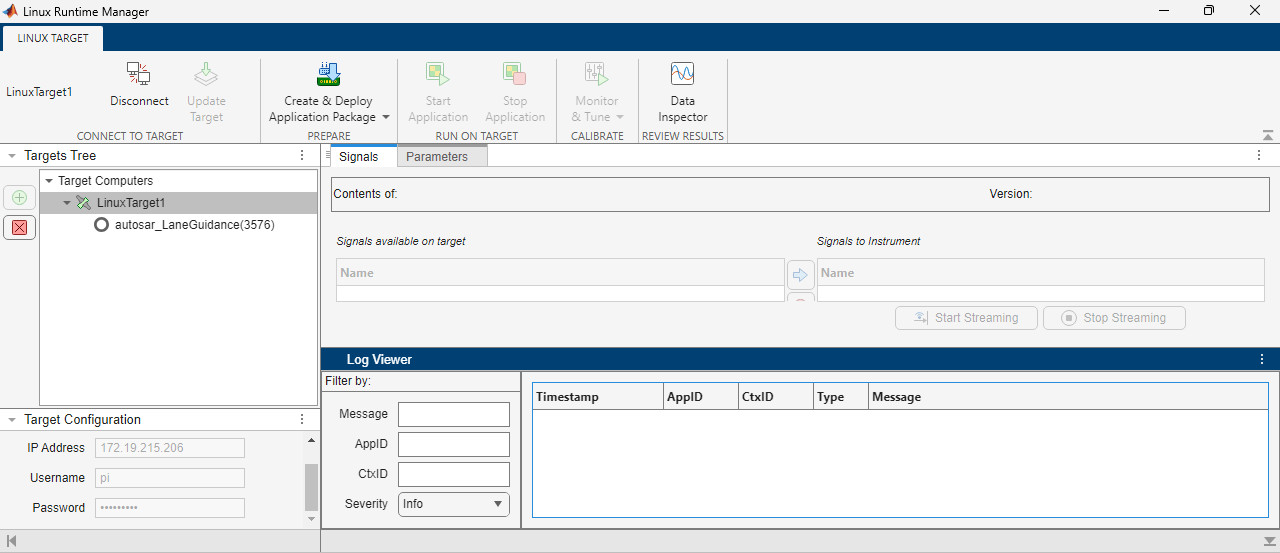The image size is (1280, 553).
Task: Open the Severity dropdown
Action: pyautogui.click(x=453, y=504)
